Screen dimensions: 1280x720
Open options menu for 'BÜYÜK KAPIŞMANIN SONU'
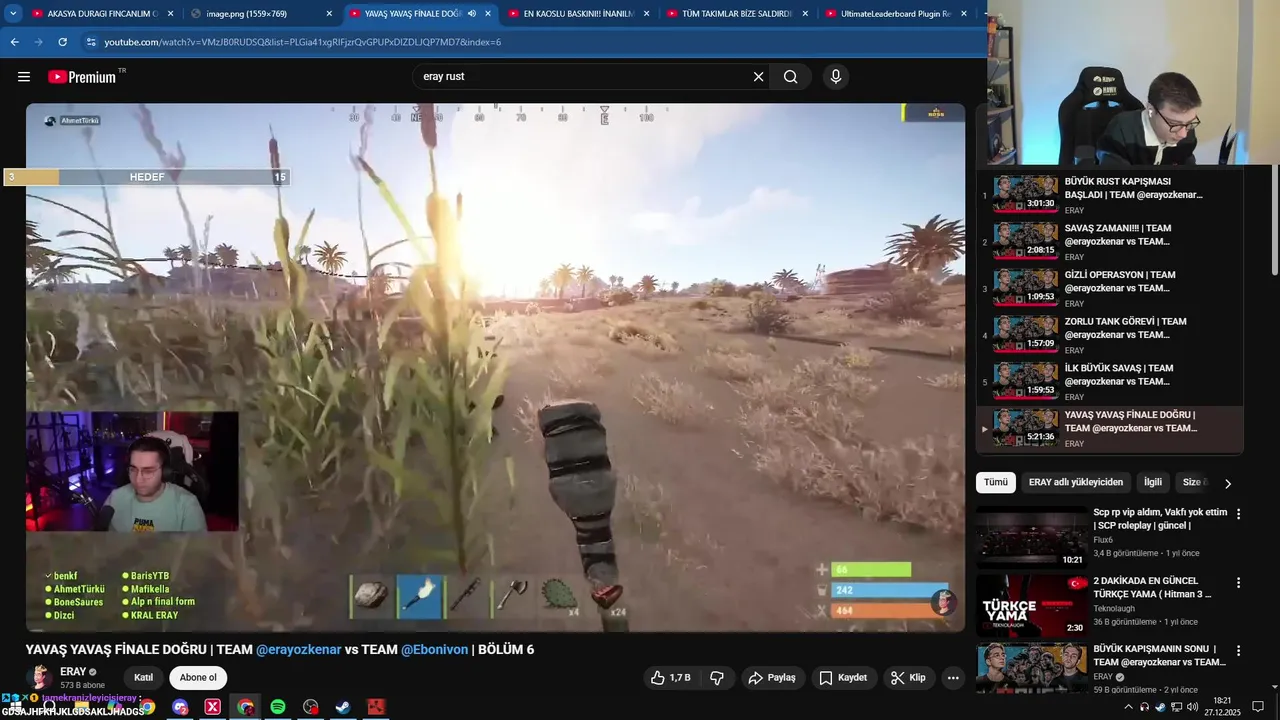[x=1238, y=652]
